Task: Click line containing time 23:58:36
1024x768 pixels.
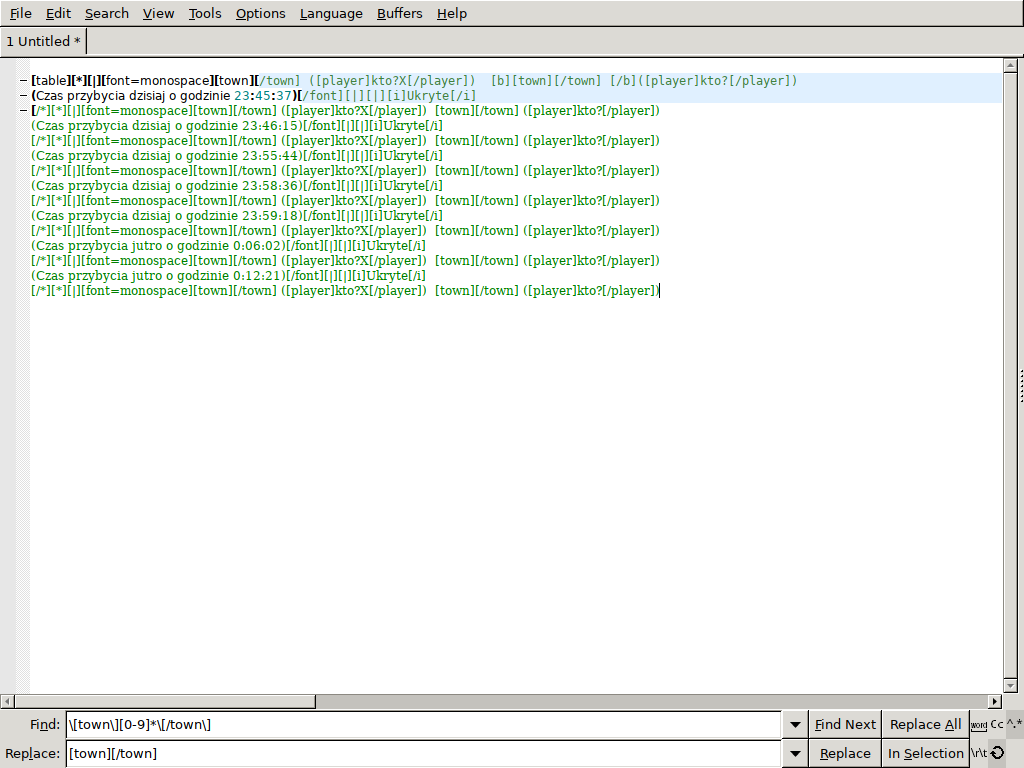Action: tap(236, 186)
